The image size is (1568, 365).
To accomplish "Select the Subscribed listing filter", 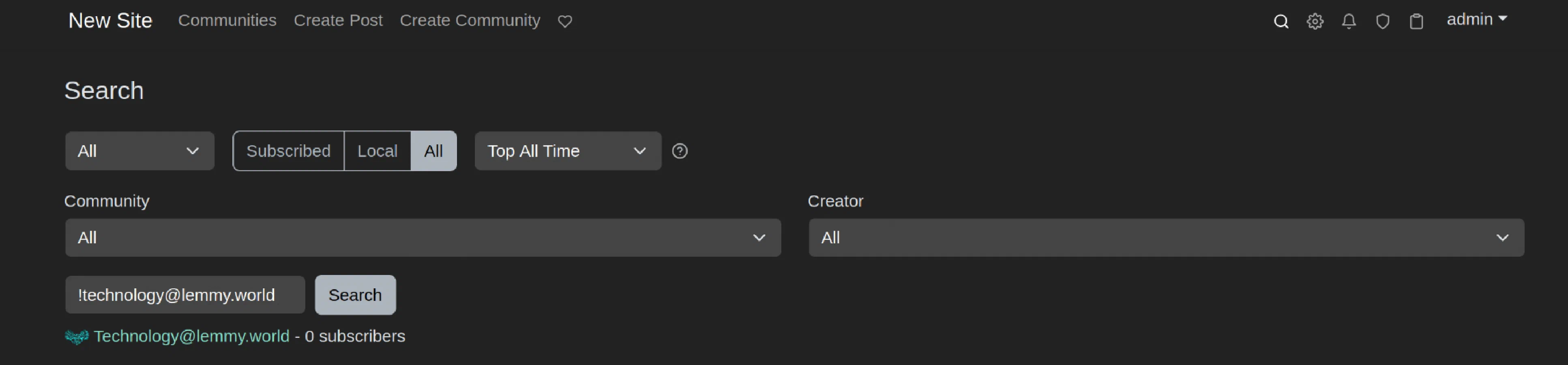I will (288, 151).
